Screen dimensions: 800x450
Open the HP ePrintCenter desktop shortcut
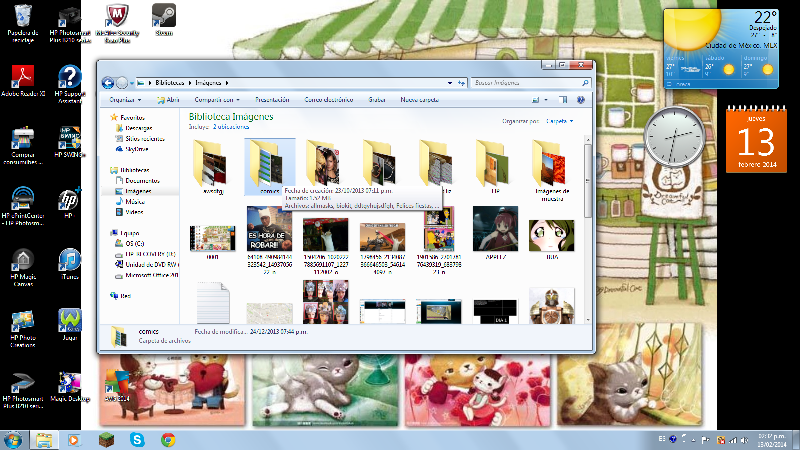[23, 206]
